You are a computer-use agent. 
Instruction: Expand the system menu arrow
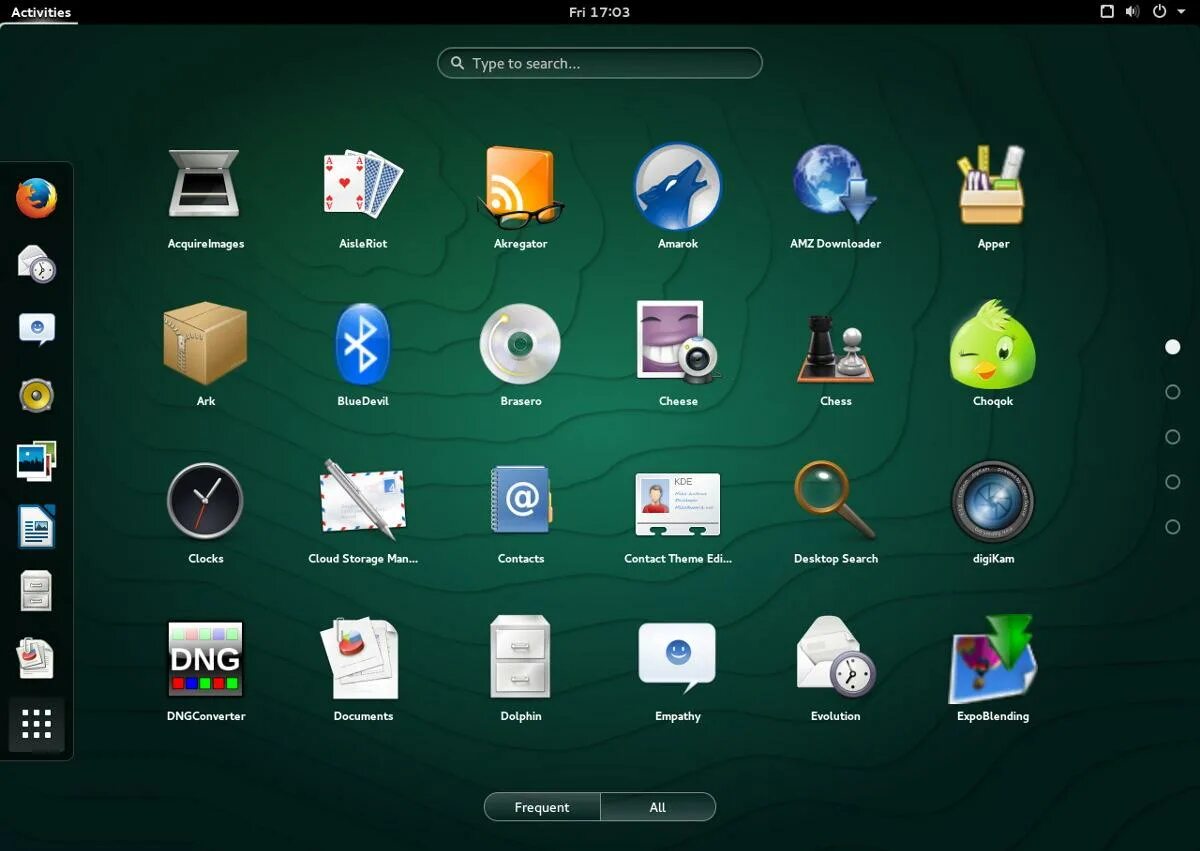click(1181, 12)
